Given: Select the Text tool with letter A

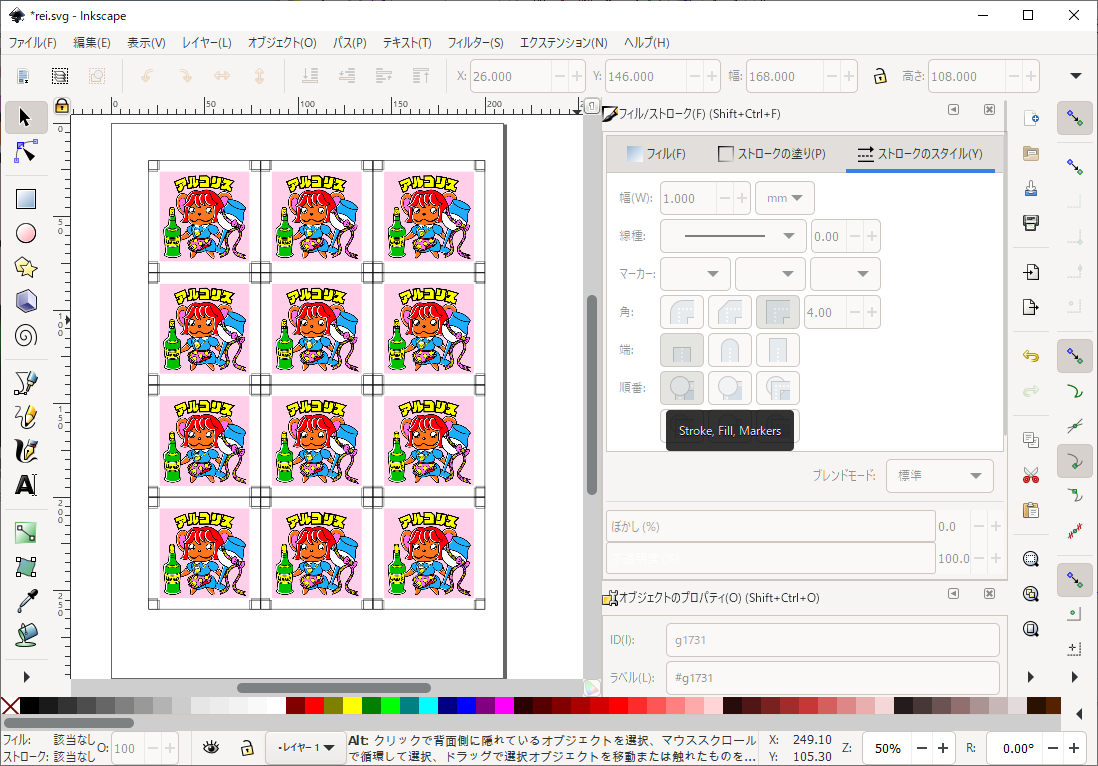Looking at the screenshot, I should click(x=25, y=485).
